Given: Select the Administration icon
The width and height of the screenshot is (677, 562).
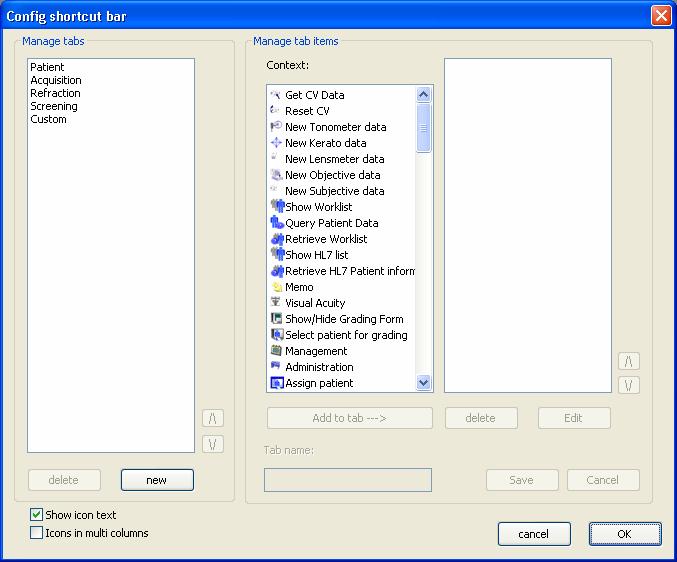Looking at the screenshot, I should 276,366.
